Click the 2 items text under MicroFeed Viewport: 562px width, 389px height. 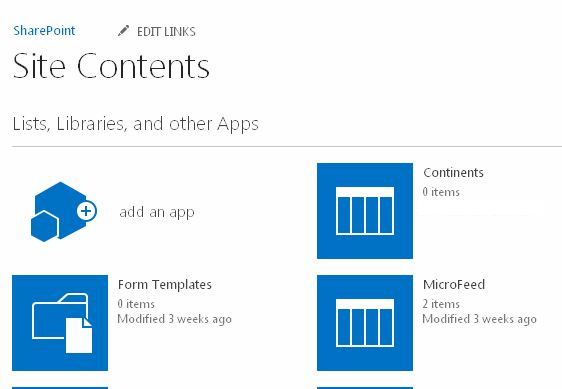tap(441, 304)
